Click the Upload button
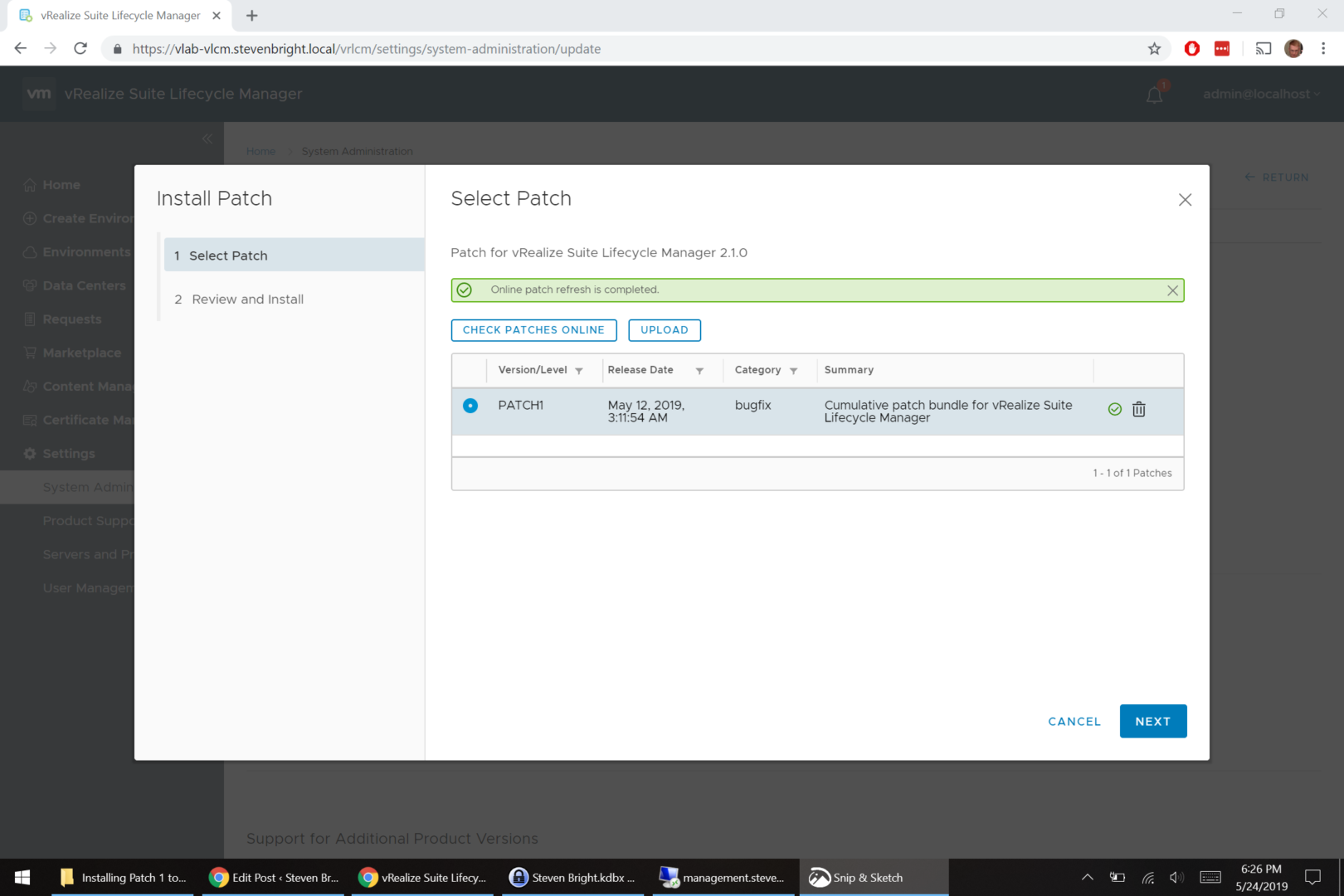Image resolution: width=1344 pixels, height=896 pixels. click(664, 330)
